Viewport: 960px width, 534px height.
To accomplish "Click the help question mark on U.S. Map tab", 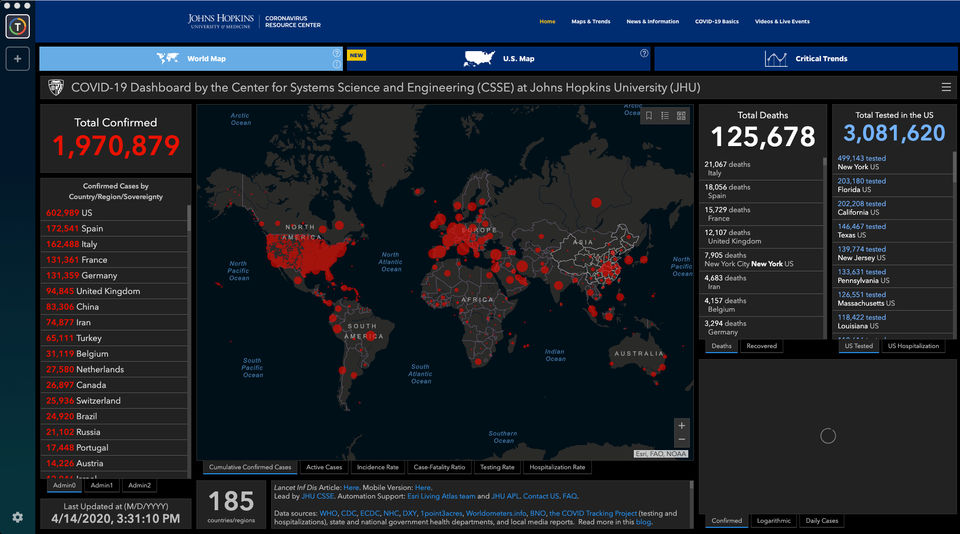I will coord(644,53).
